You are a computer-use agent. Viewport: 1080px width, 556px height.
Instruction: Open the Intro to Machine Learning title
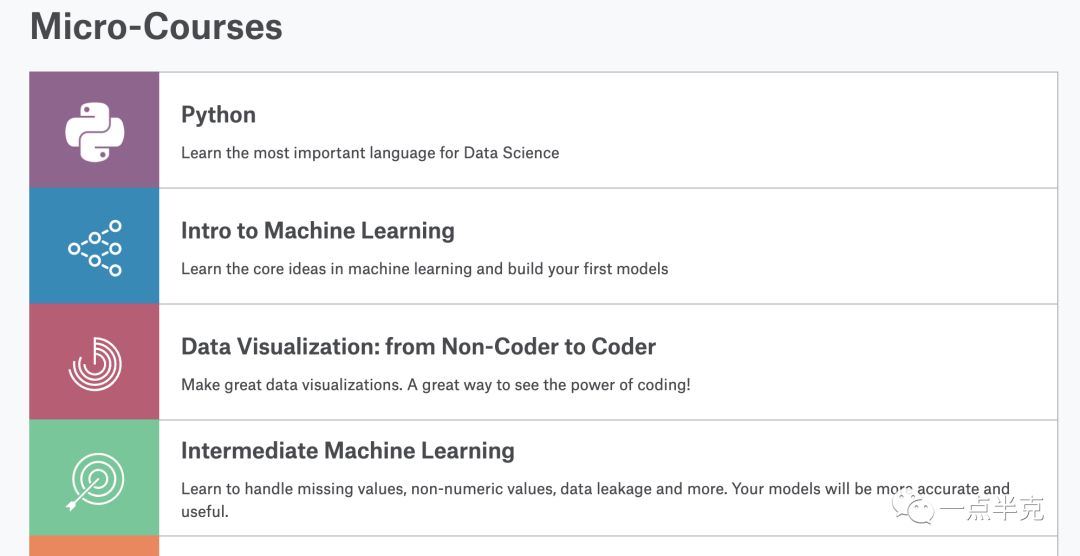[317, 231]
